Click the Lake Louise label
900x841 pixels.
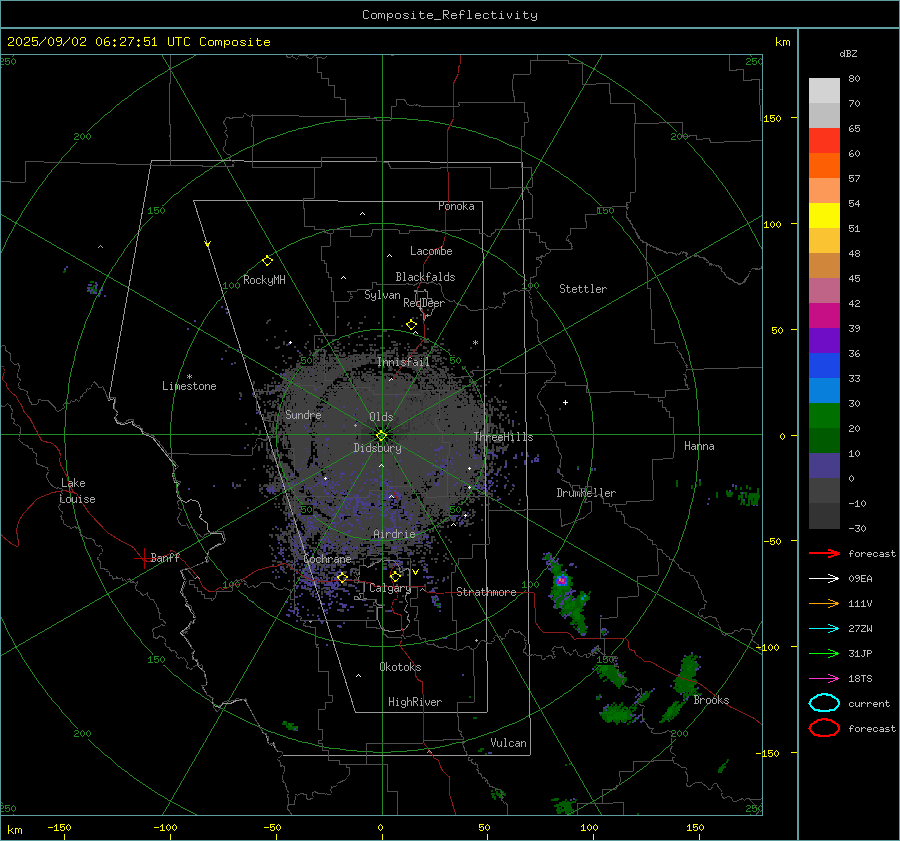pos(77,491)
